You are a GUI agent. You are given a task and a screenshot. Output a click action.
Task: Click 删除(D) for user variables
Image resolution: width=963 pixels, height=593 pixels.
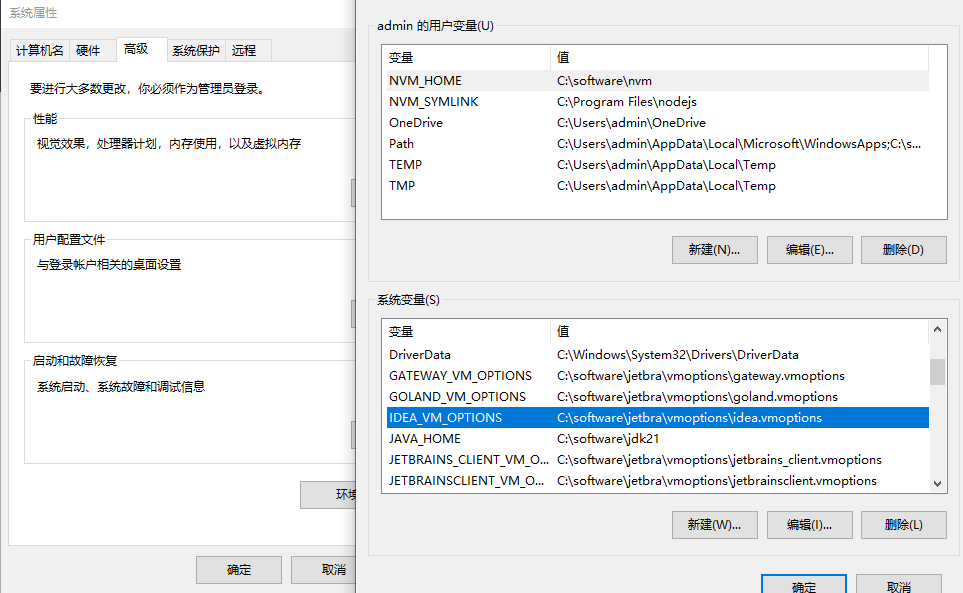tap(903, 250)
